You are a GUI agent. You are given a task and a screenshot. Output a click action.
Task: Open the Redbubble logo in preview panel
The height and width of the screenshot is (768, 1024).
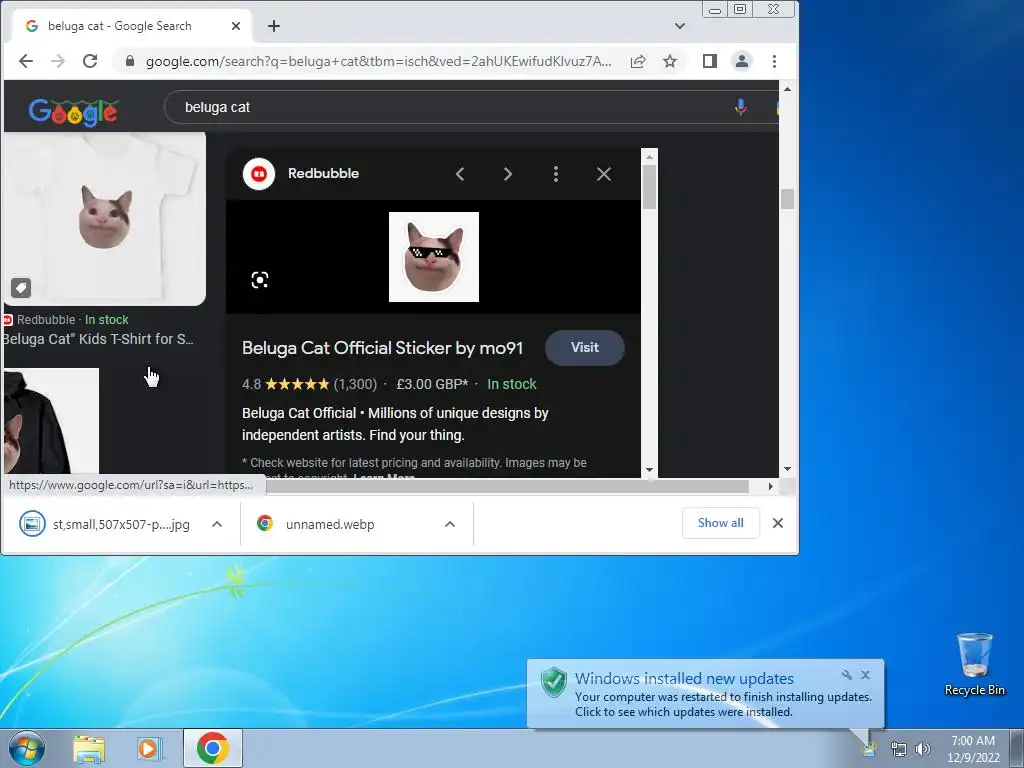pyautogui.click(x=259, y=174)
